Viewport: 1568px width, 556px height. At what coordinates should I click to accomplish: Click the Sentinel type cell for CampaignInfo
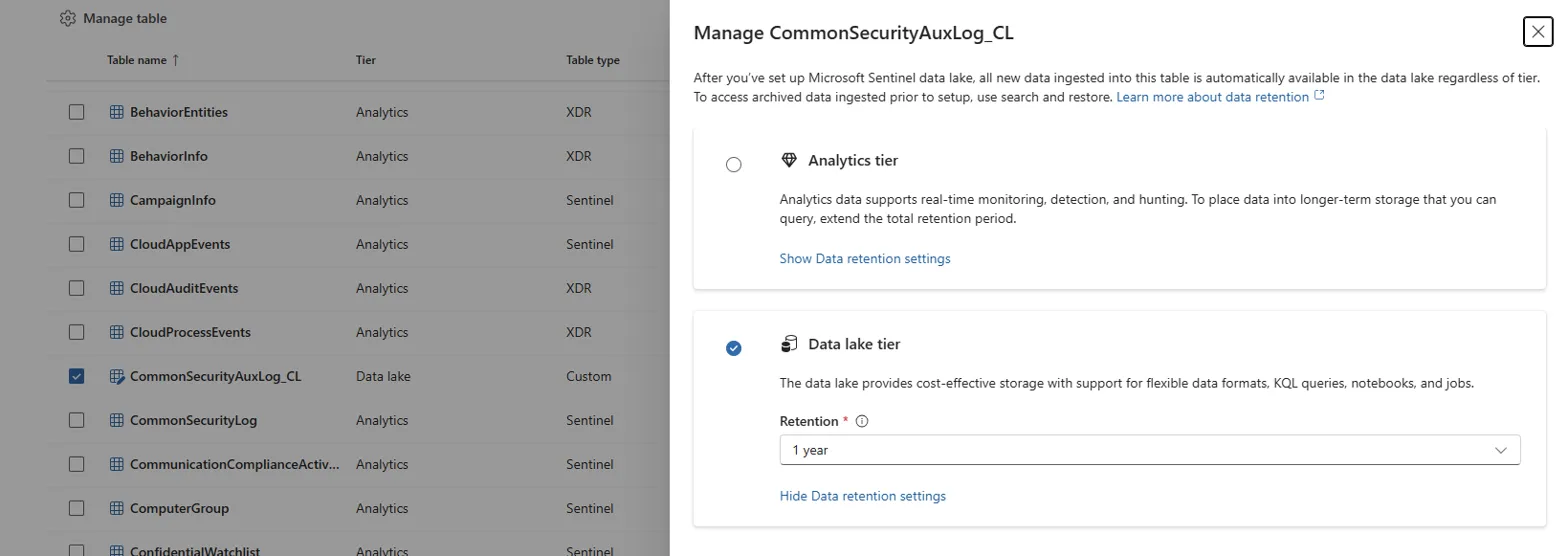[589, 200]
